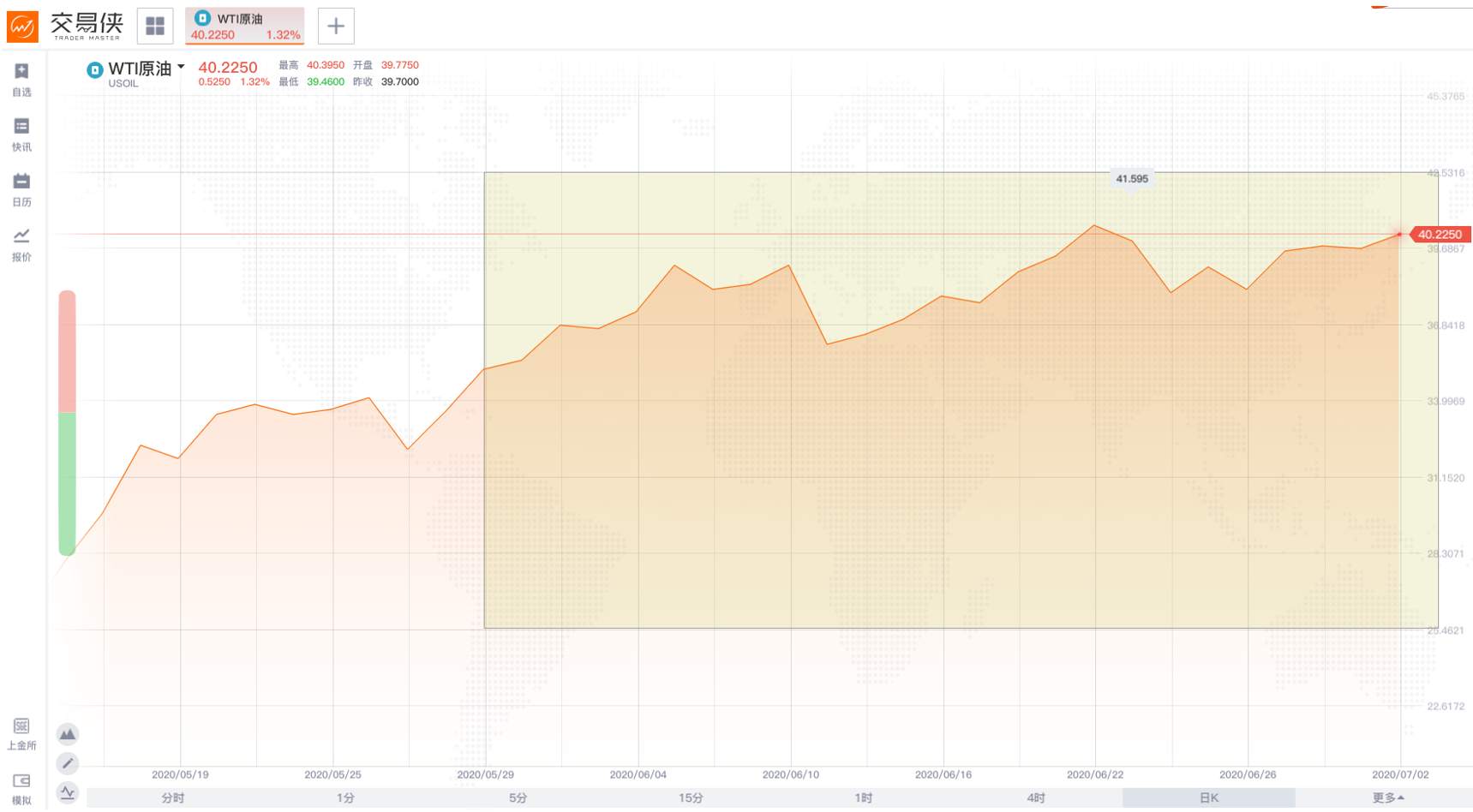Select the 日K daily timeframe

click(1209, 797)
